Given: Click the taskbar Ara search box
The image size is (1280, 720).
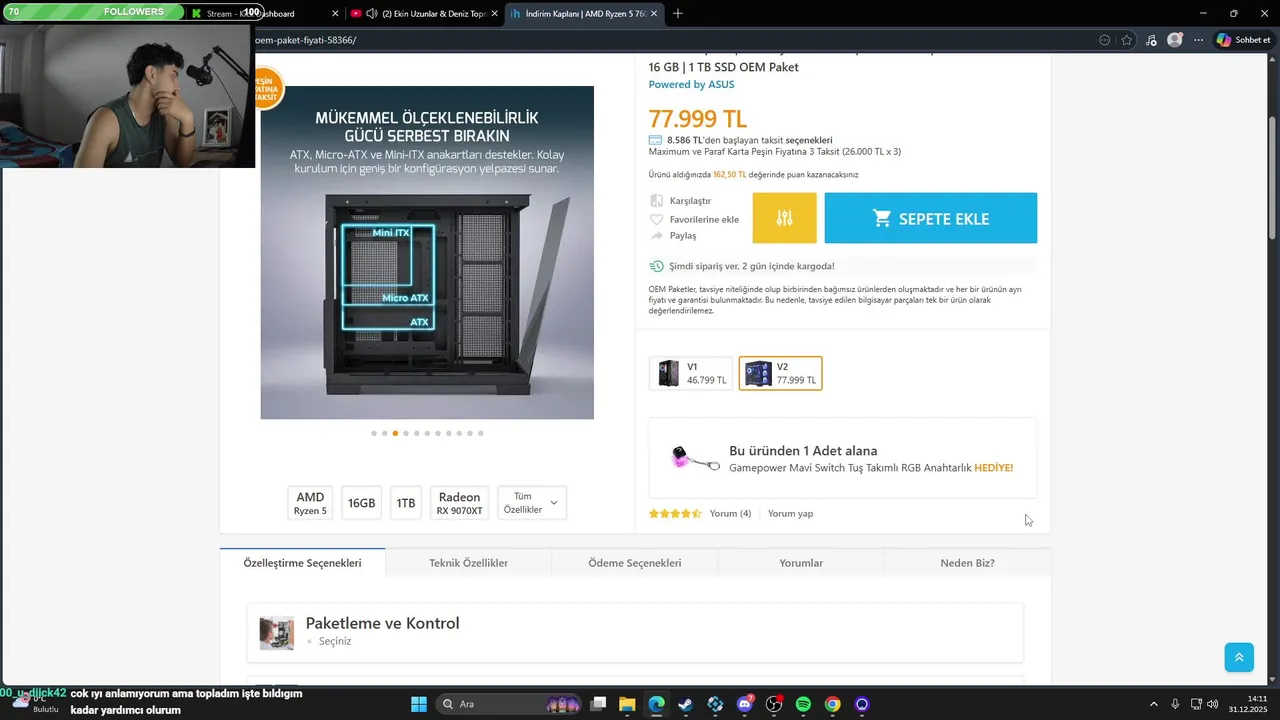Looking at the screenshot, I should [x=510, y=704].
